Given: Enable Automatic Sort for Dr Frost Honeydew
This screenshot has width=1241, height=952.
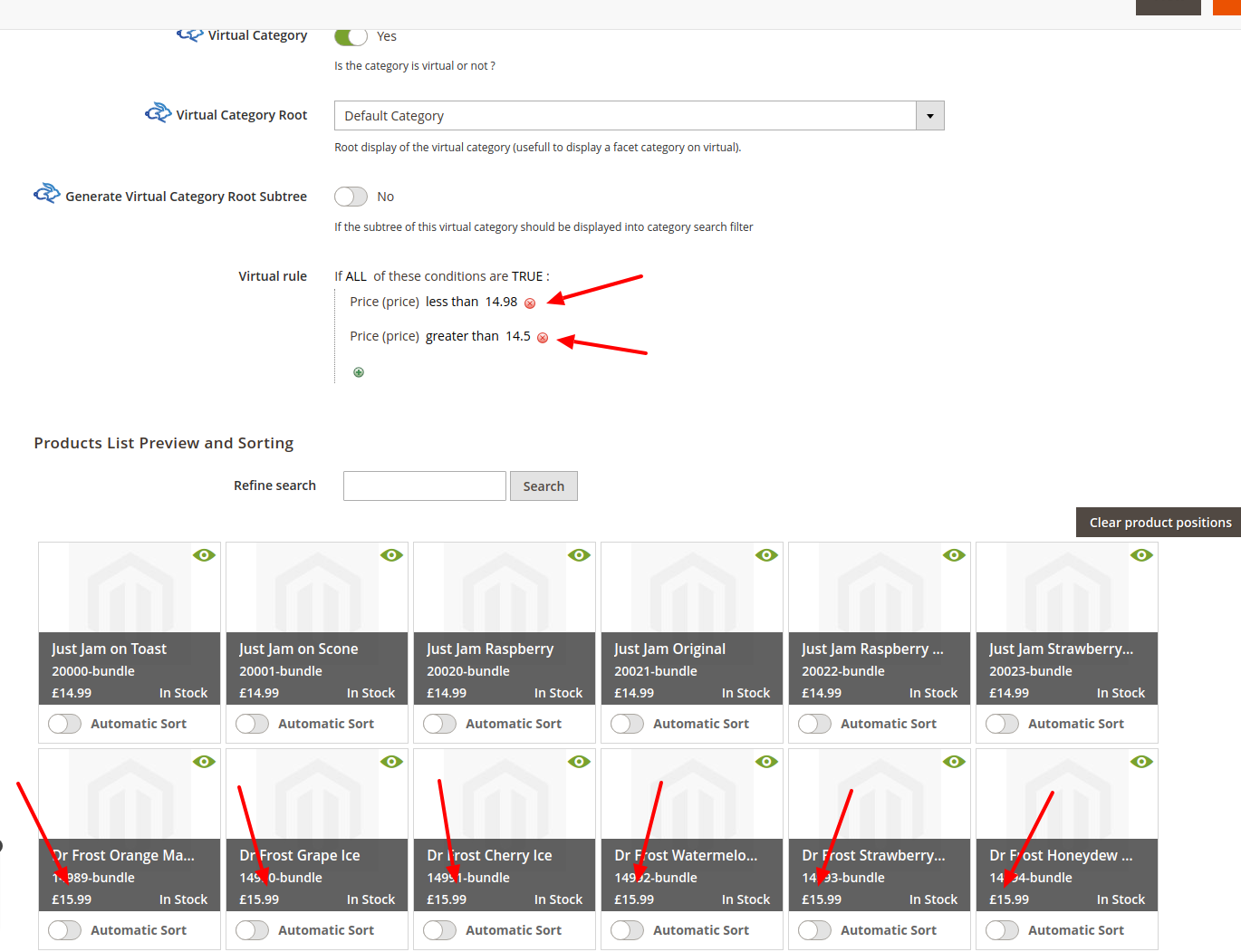Looking at the screenshot, I should click(1002, 930).
